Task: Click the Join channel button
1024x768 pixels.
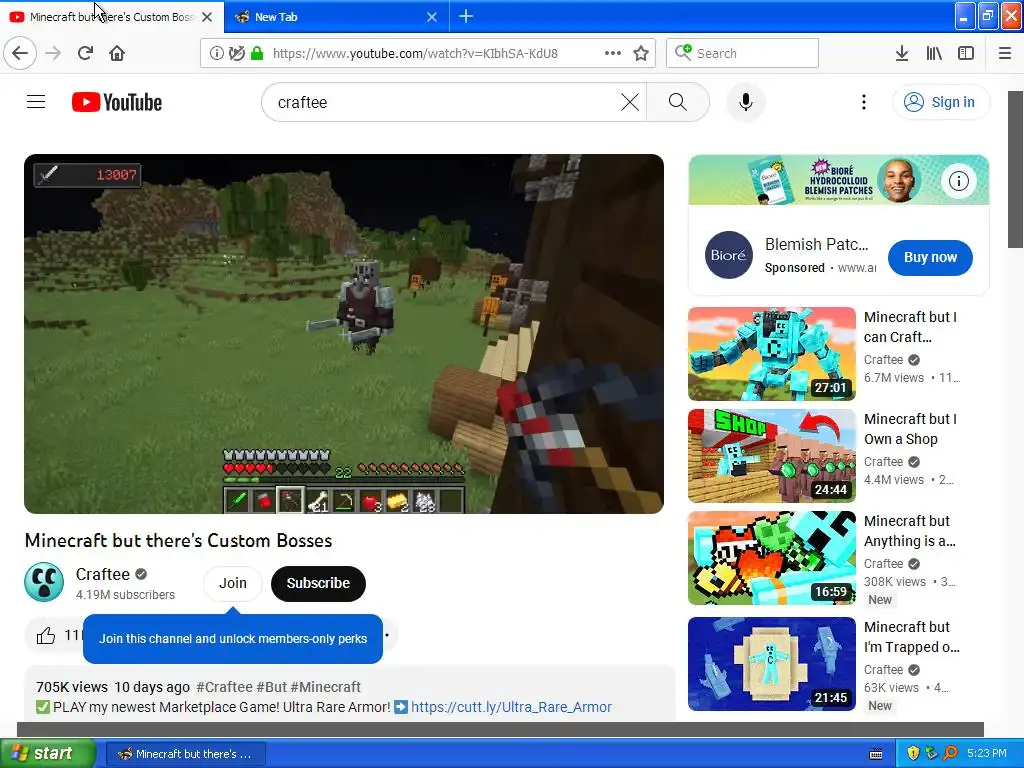Action: (232, 583)
